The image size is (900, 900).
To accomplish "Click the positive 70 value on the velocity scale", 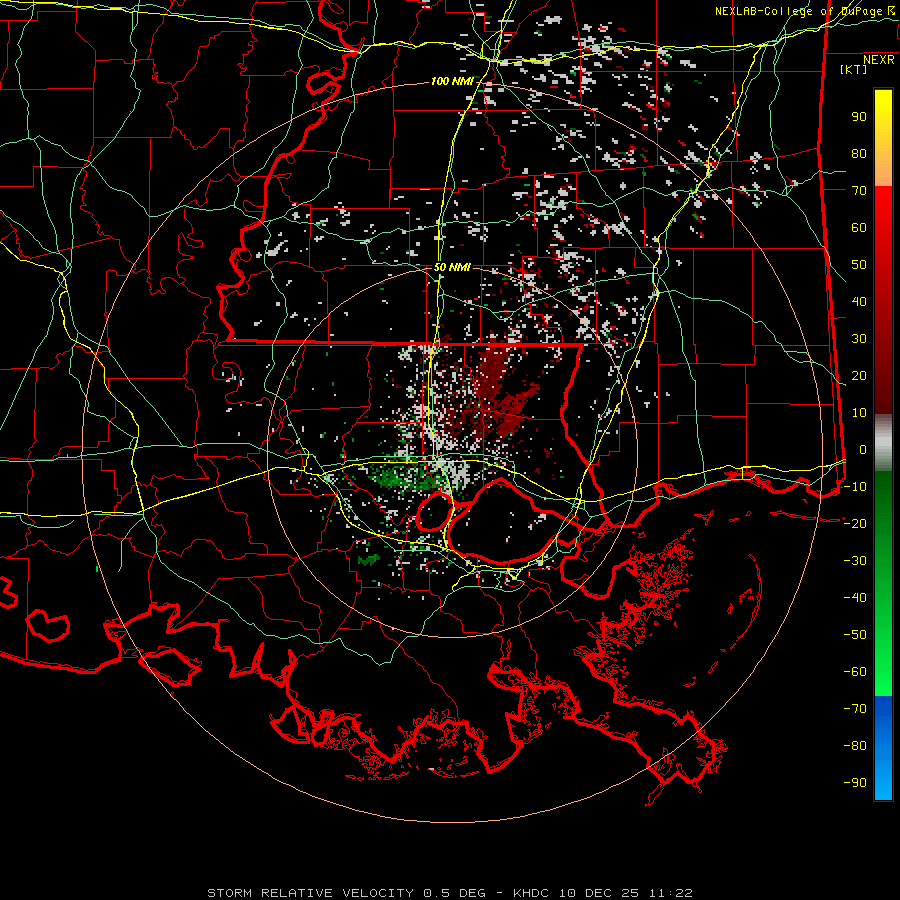I will pyautogui.click(x=859, y=191).
